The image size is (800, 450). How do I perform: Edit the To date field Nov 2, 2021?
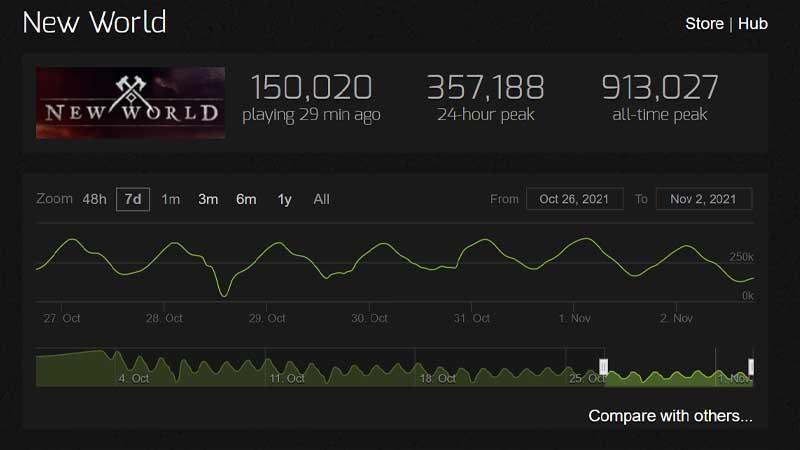[x=704, y=199]
